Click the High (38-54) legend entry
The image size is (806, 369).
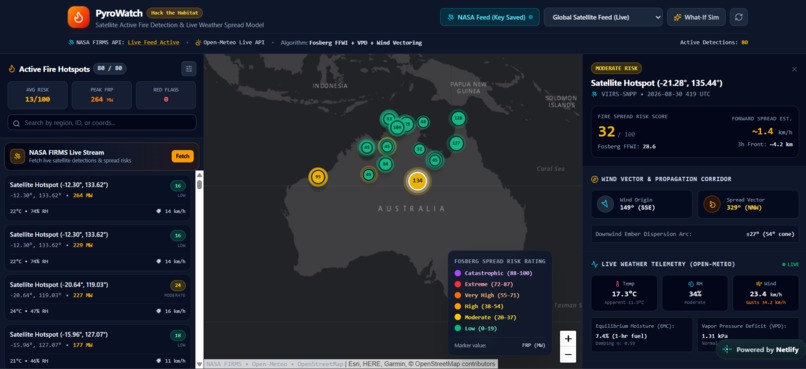tap(480, 306)
